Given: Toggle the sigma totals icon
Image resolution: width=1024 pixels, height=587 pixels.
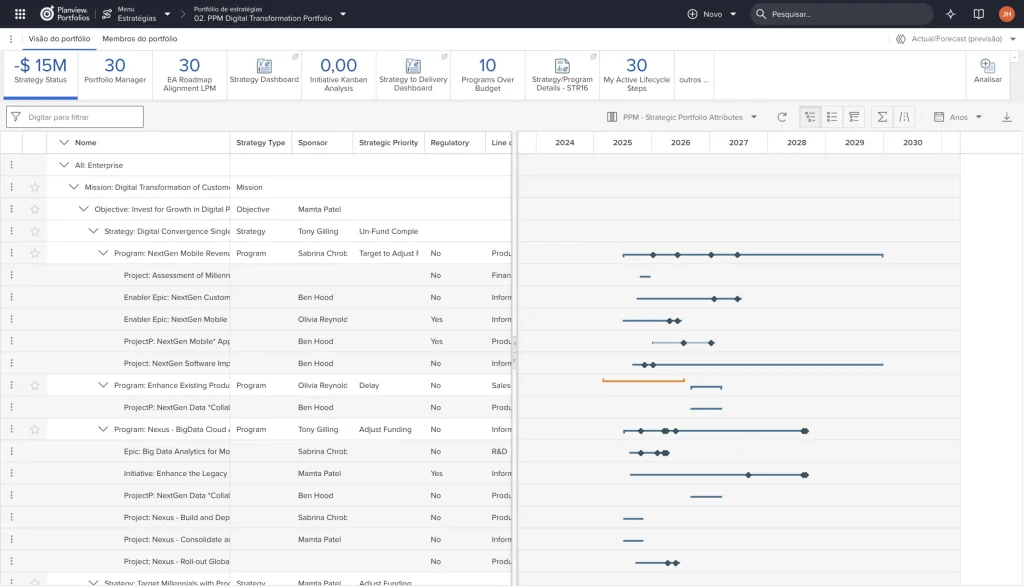Looking at the screenshot, I should coord(882,117).
